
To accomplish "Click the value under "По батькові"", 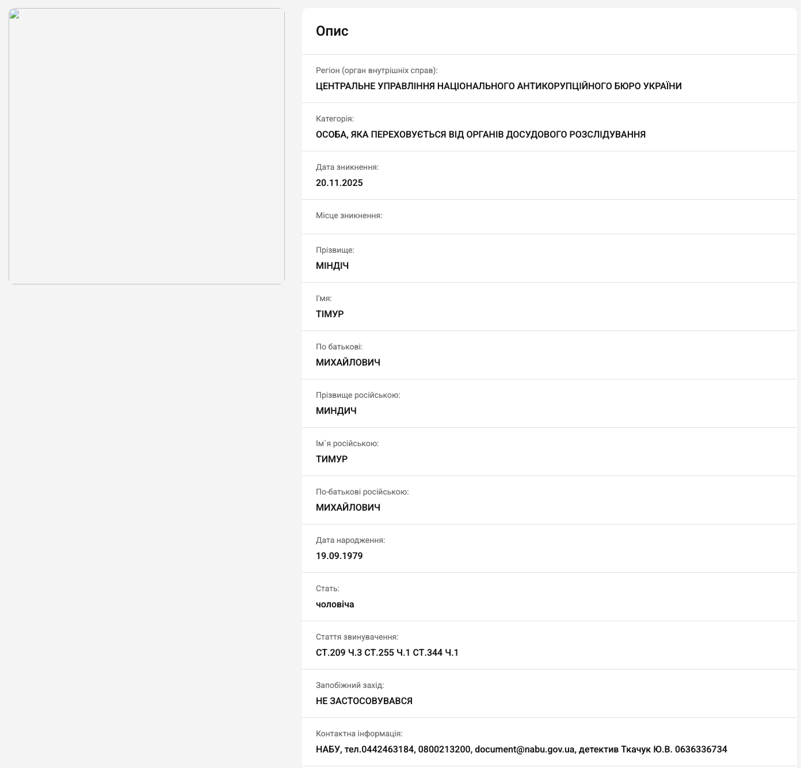I will (x=348, y=362).
